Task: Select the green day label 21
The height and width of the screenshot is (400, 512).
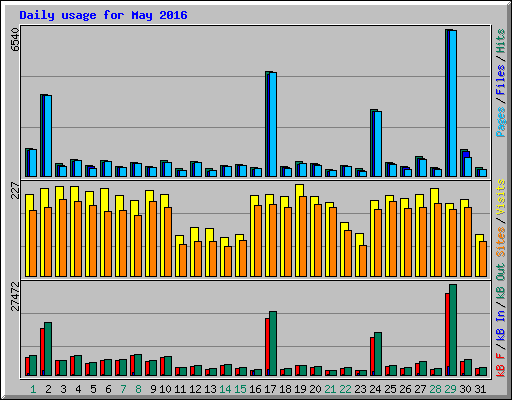Action: pyautogui.click(x=330, y=389)
